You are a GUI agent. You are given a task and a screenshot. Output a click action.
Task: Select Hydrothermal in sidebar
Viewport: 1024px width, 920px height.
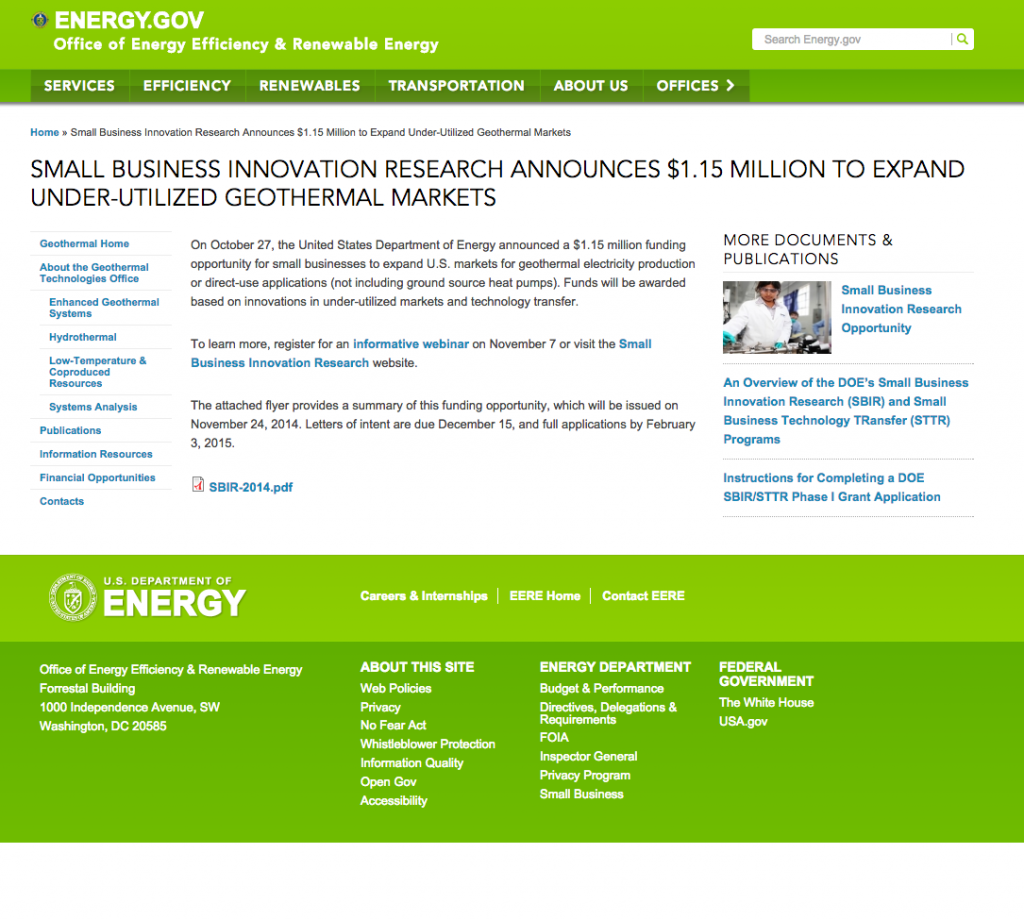(83, 337)
